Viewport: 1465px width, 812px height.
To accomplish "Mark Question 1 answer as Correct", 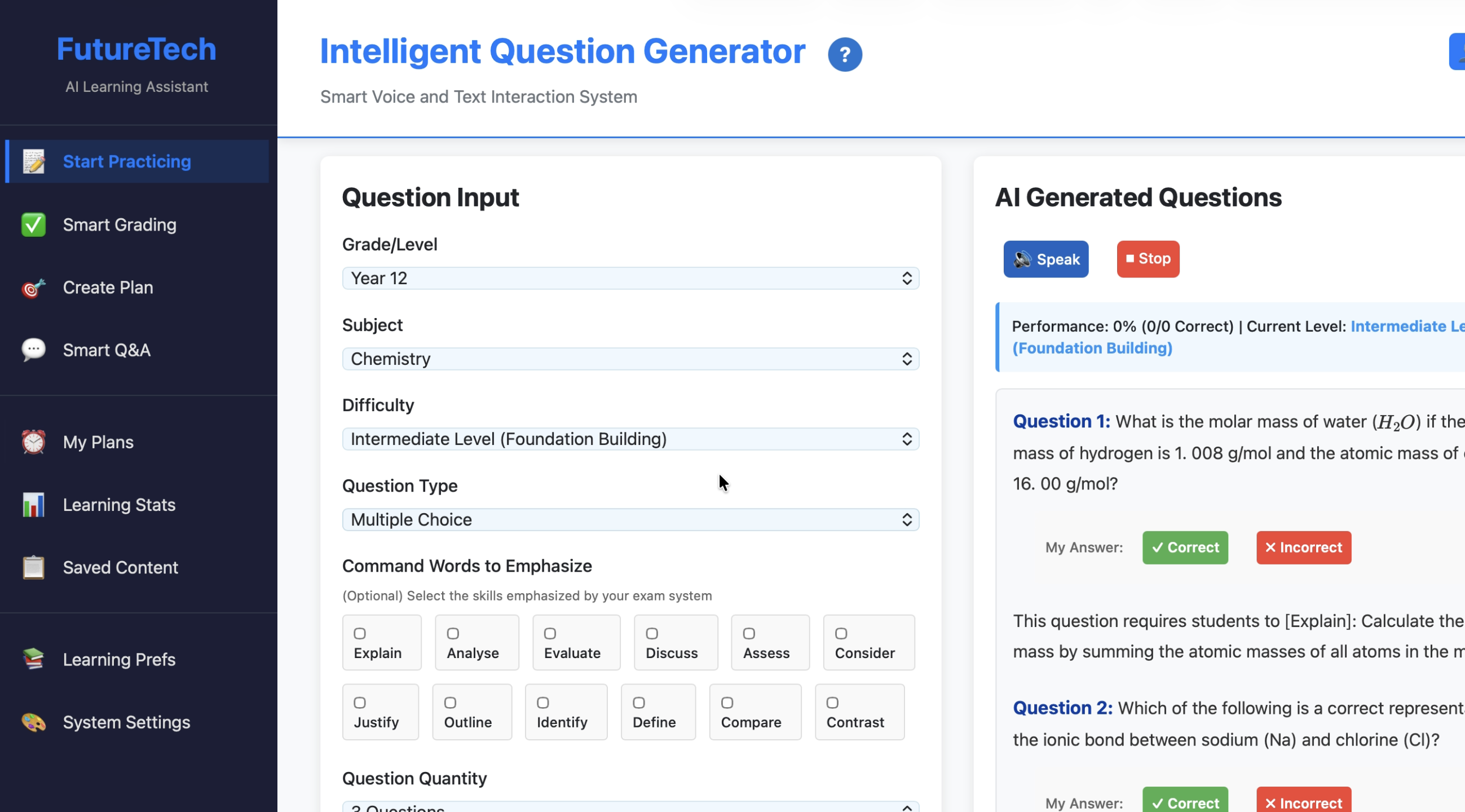I will pos(1185,547).
